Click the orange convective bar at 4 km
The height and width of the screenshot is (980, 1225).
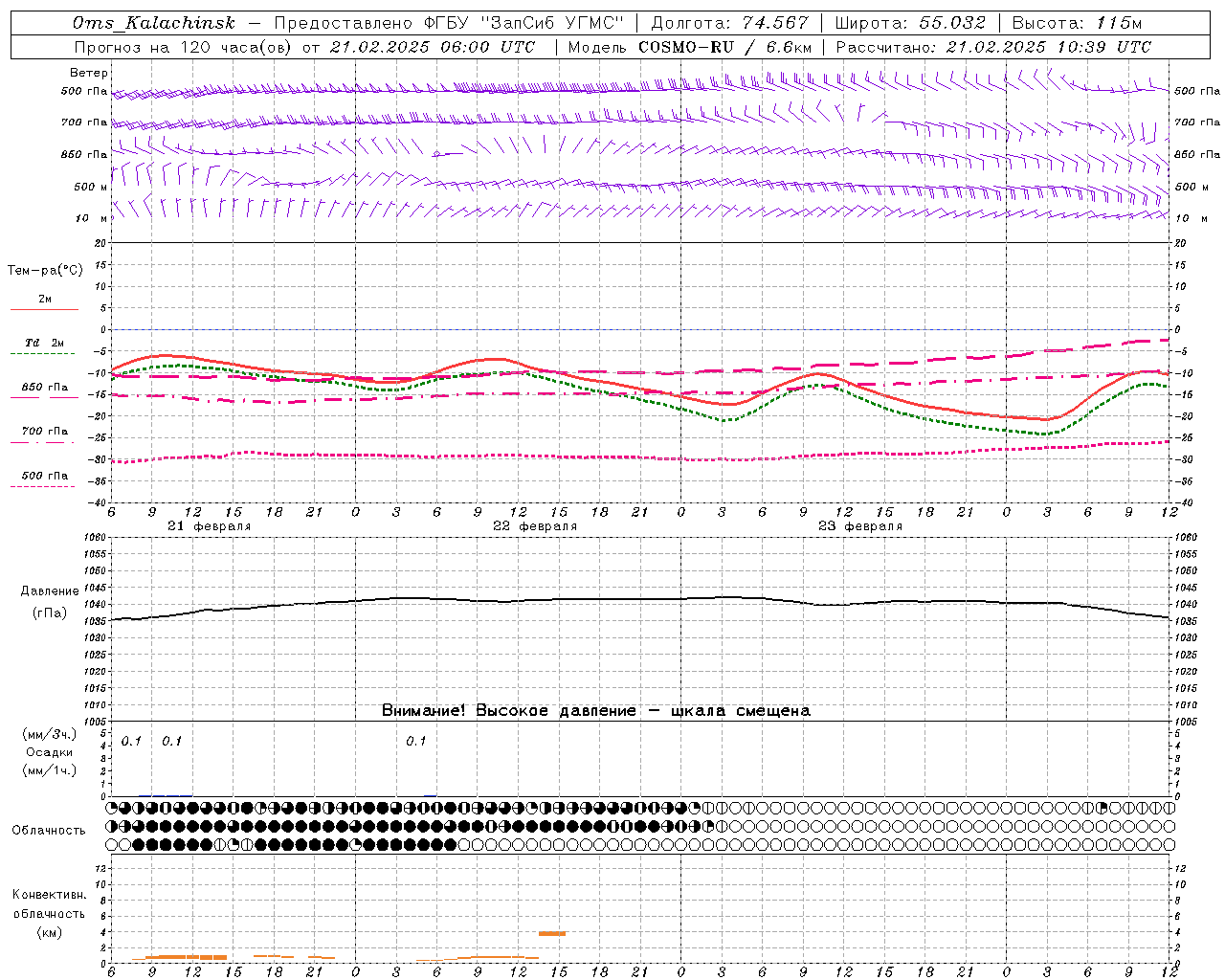point(552,933)
